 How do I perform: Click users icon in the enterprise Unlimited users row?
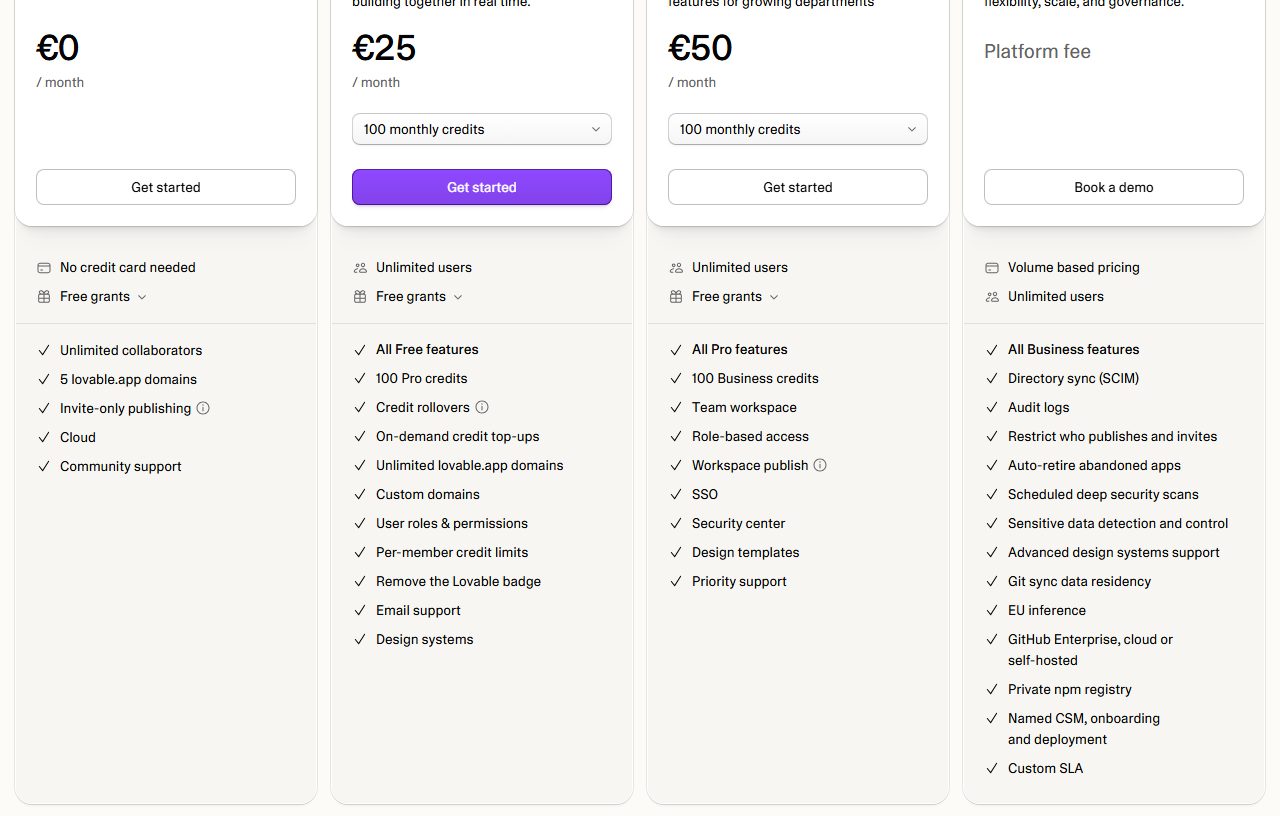pyautogui.click(x=992, y=296)
